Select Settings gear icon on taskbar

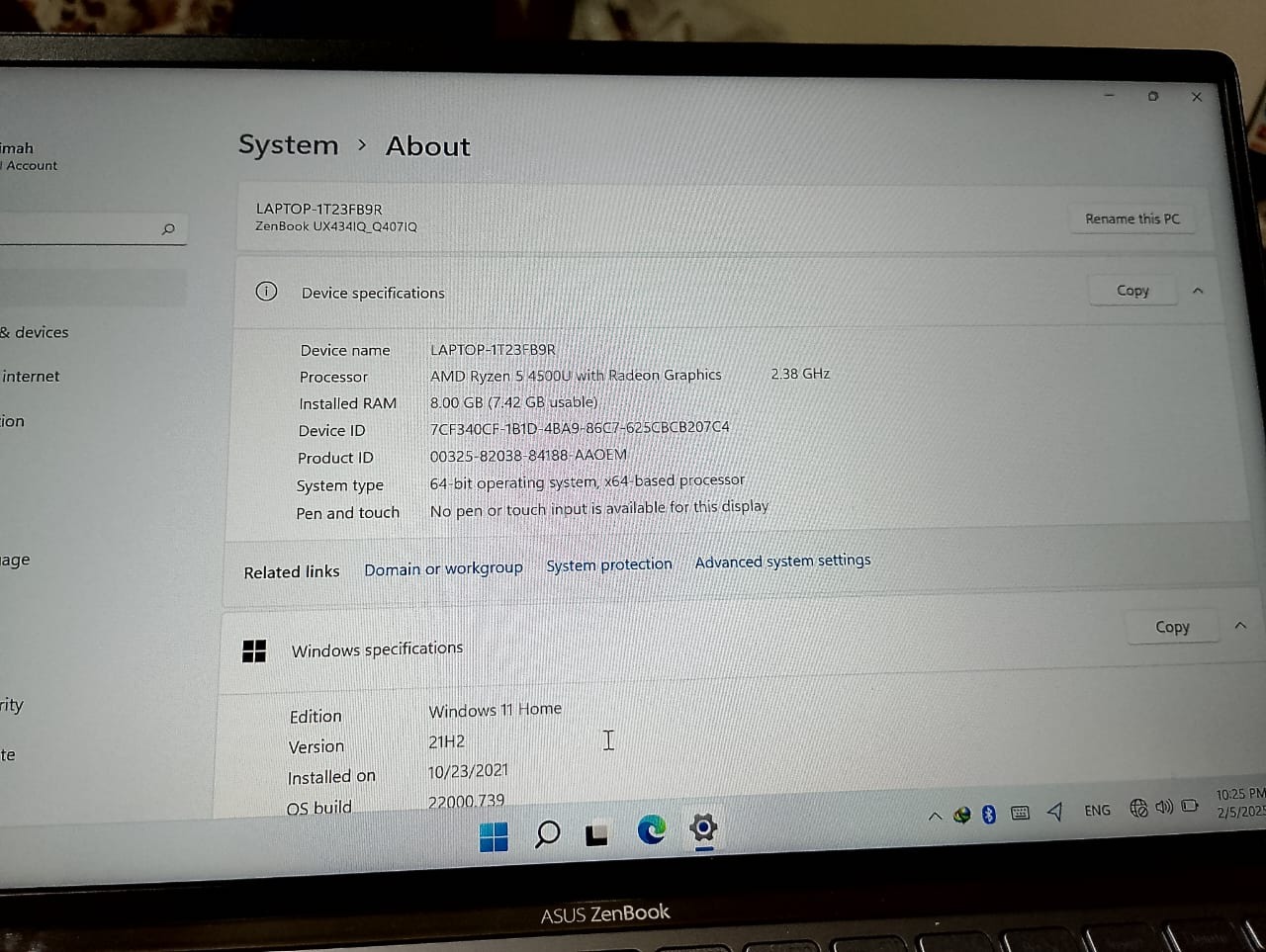point(703,827)
